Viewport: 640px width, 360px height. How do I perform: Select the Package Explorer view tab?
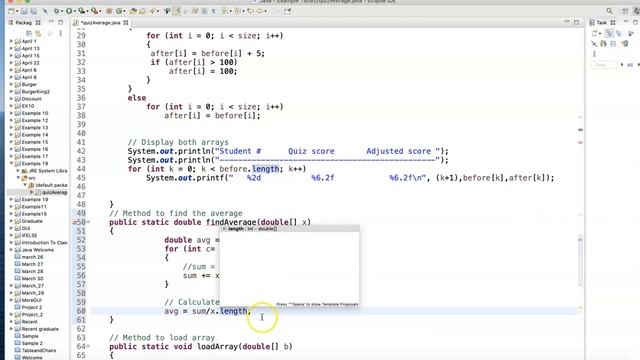(x=24, y=23)
